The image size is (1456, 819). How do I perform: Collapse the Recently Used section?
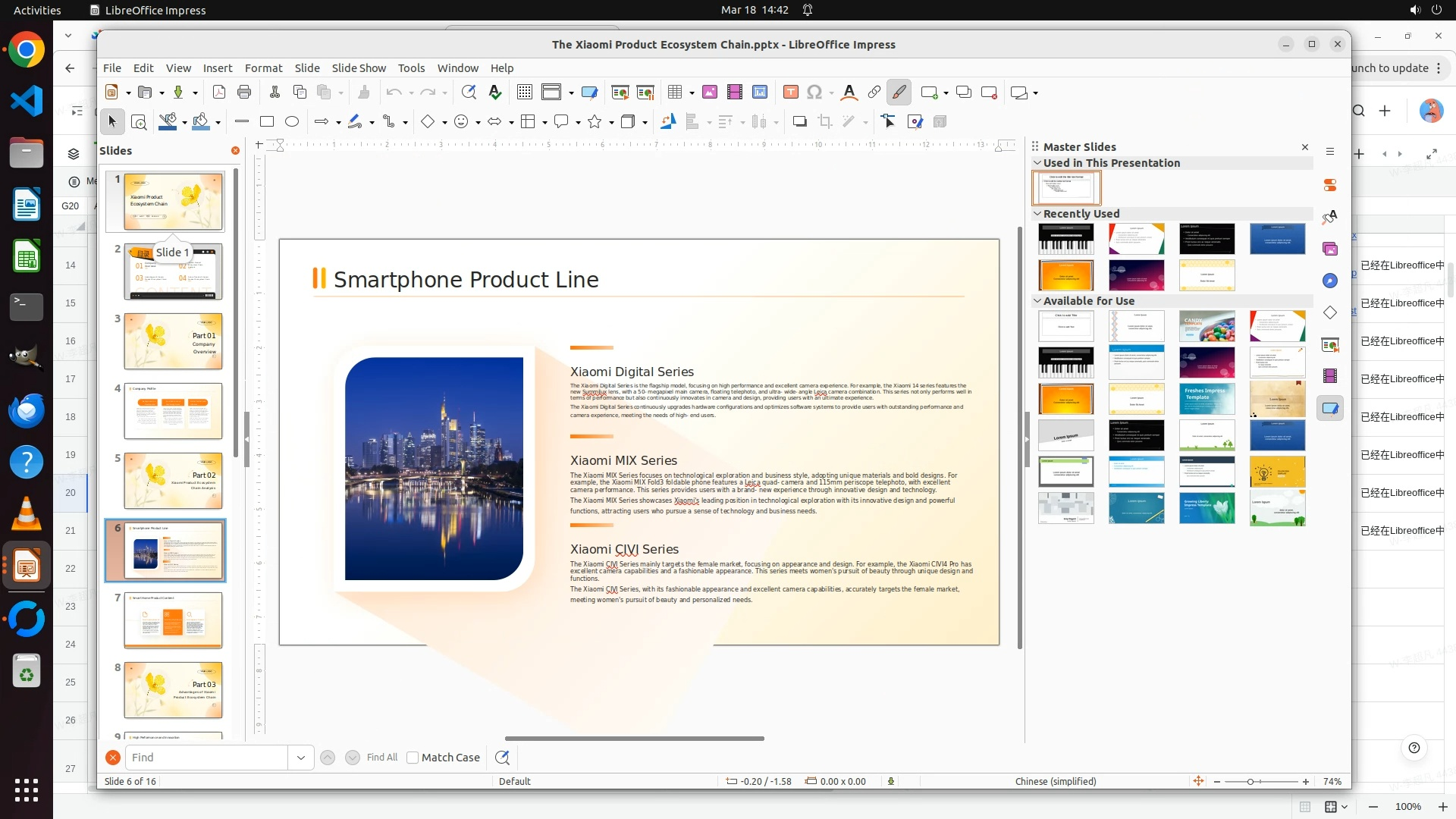click(1037, 214)
